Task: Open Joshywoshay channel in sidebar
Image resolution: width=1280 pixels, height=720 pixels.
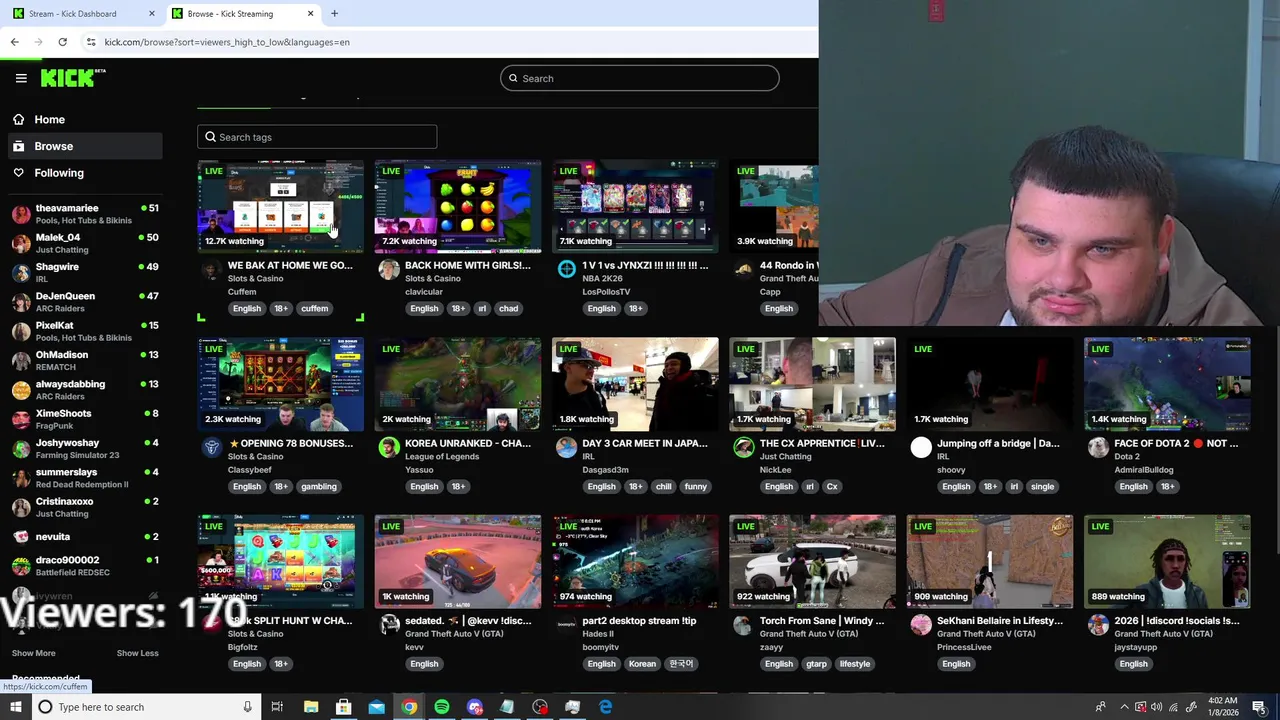Action: point(84,448)
